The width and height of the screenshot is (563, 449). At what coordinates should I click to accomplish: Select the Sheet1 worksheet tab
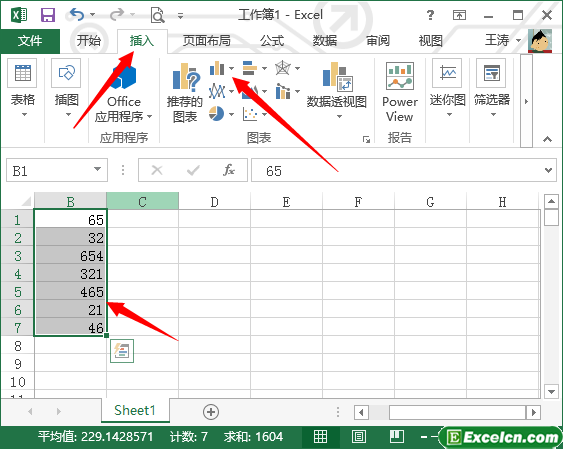(x=135, y=410)
